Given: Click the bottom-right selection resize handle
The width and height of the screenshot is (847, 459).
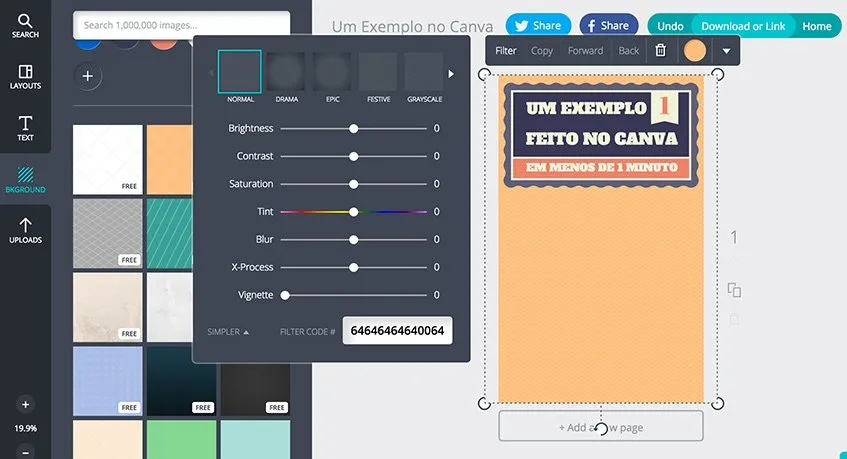Looking at the screenshot, I should pos(717,403).
